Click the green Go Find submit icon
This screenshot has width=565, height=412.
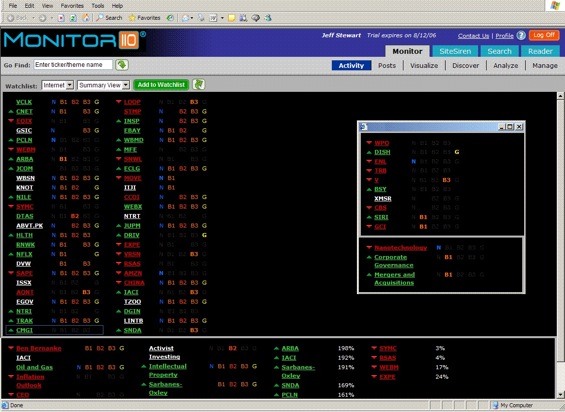coord(122,65)
